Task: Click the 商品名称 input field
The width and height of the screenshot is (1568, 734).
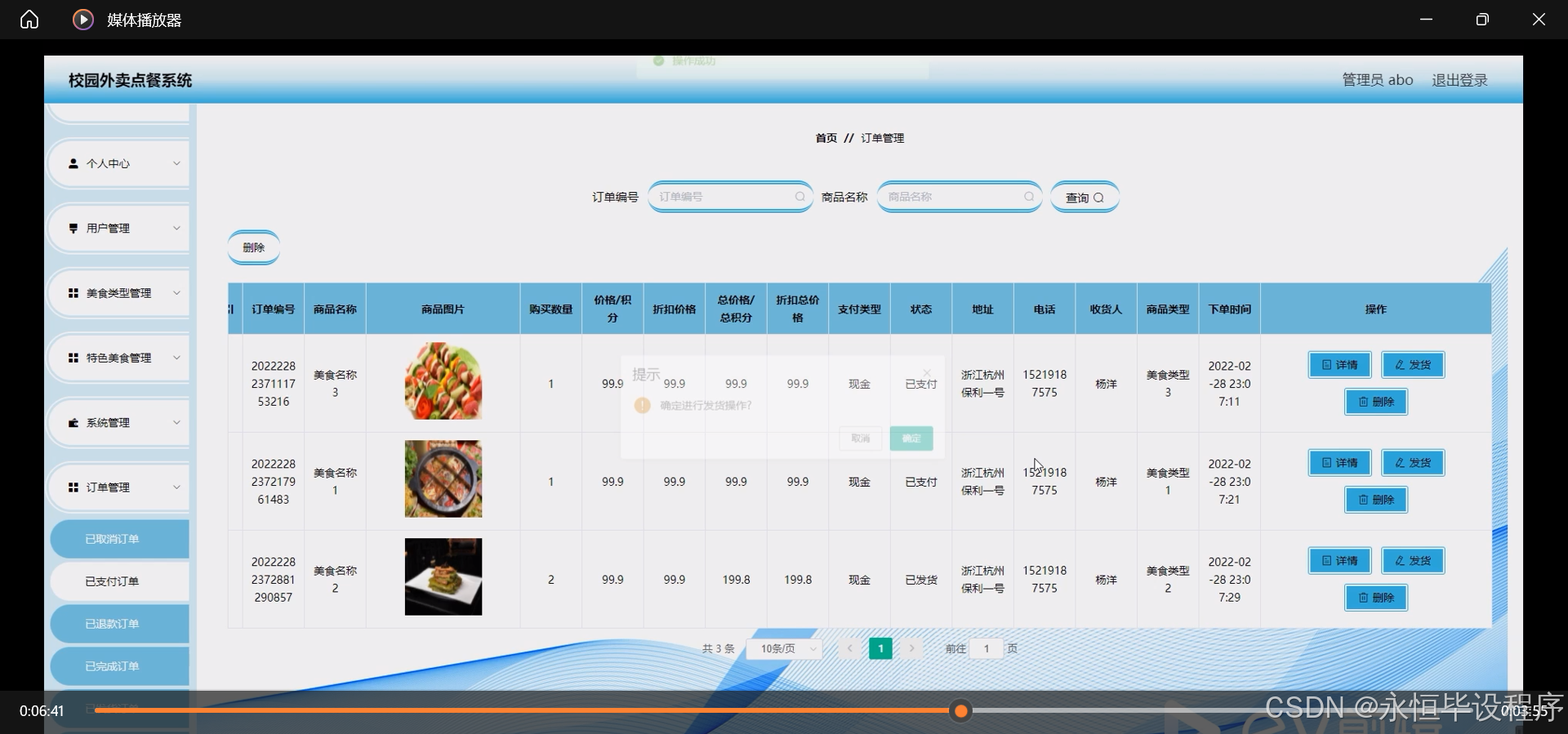Action: point(959,197)
